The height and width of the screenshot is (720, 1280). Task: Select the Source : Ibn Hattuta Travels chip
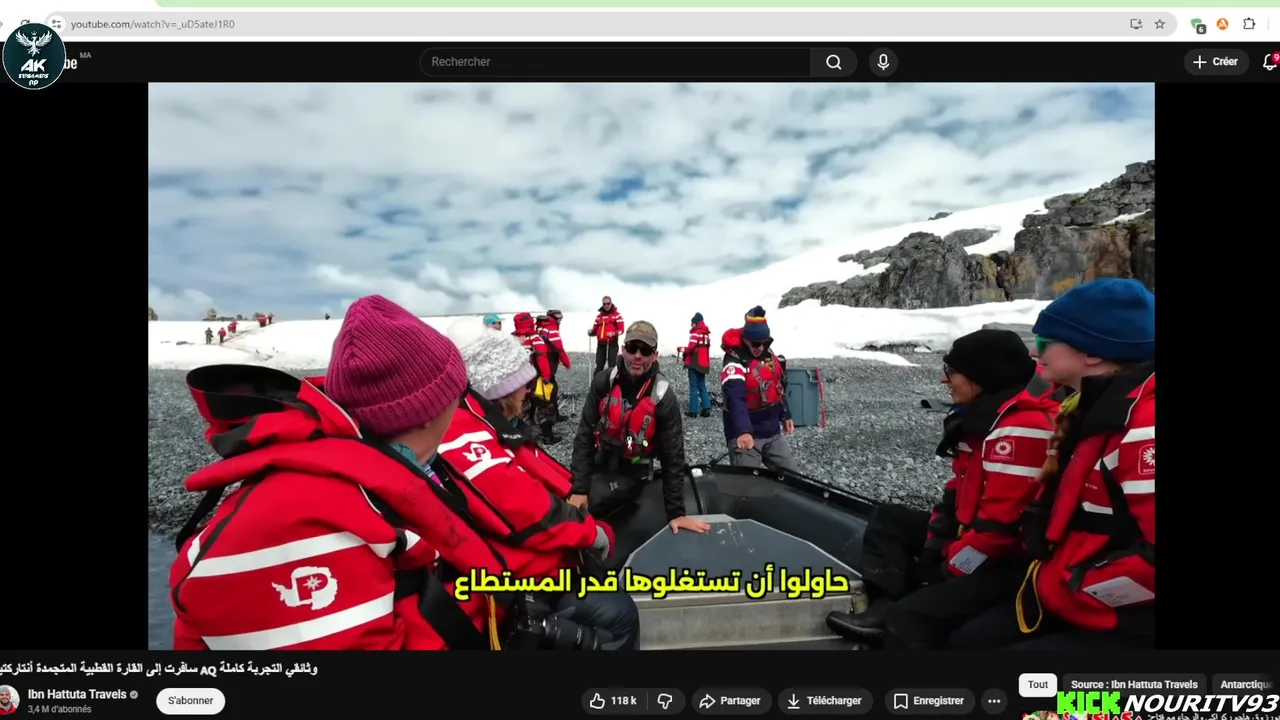pos(1133,685)
